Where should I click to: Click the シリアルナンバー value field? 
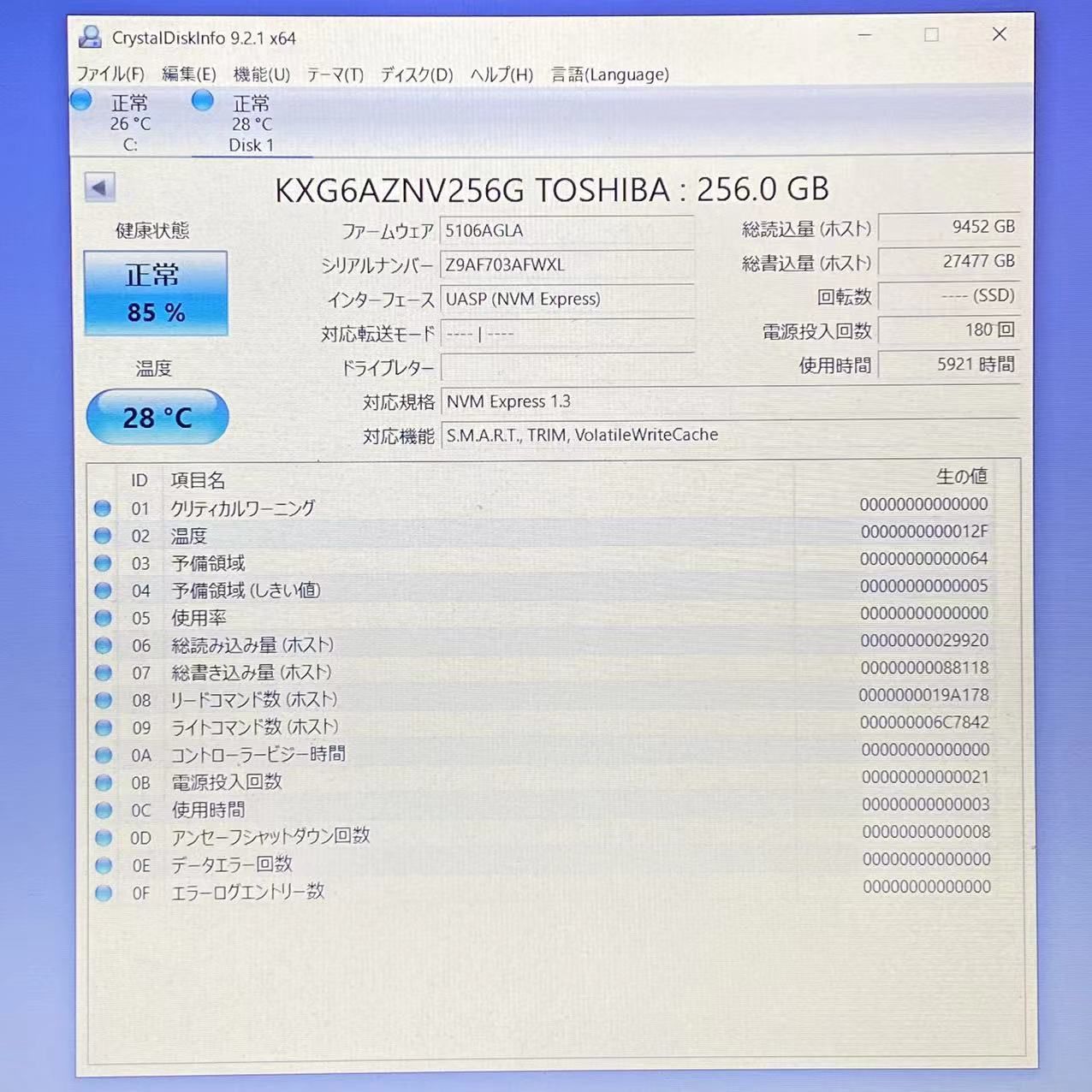(x=567, y=265)
